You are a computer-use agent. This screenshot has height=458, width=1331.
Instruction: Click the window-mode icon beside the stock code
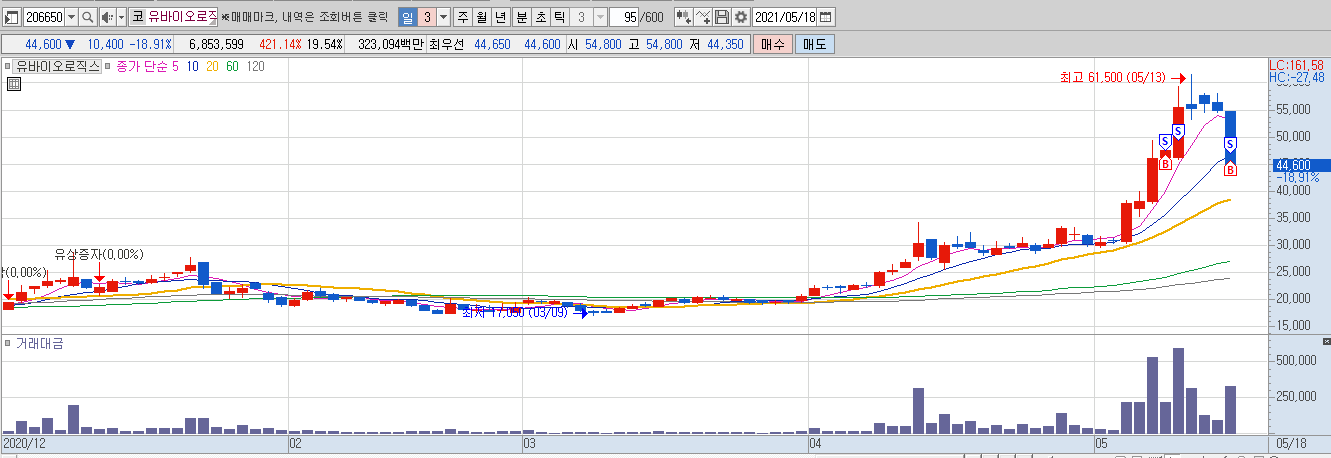pyautogui.click(x=12, y=17)
